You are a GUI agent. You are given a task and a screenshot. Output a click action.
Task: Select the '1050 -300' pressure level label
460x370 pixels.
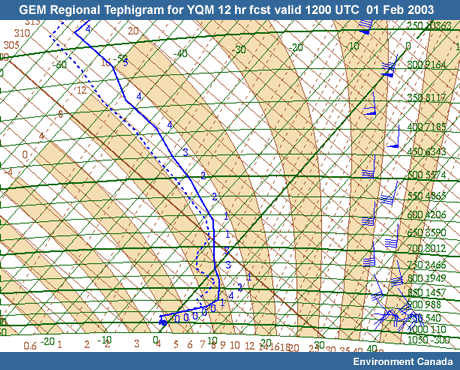[x=429, y=340]
